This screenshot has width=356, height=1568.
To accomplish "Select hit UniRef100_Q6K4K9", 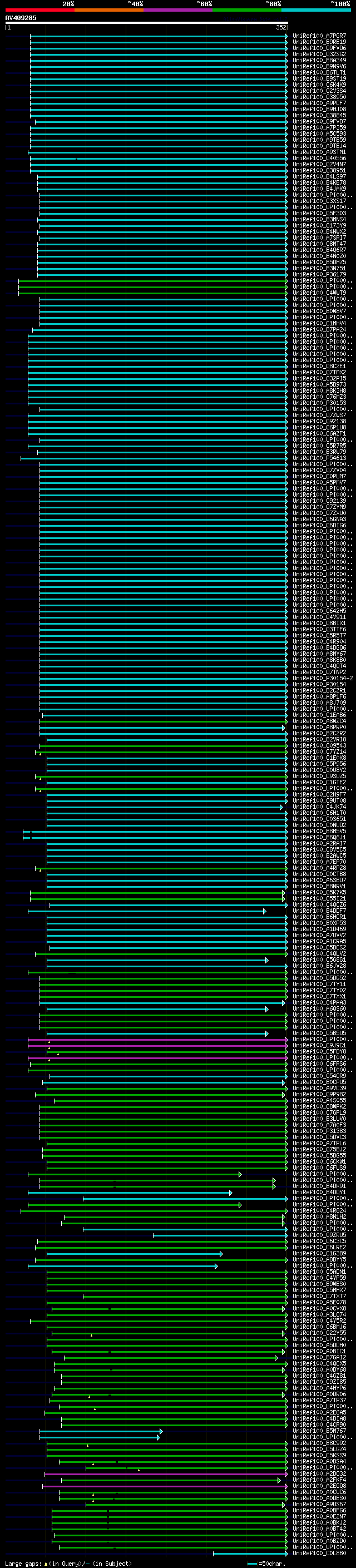I will tap(319, 85).
